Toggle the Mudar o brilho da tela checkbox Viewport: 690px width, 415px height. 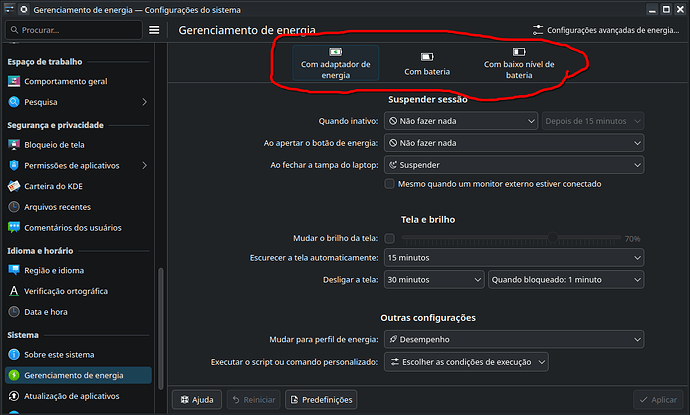[390, 239]
